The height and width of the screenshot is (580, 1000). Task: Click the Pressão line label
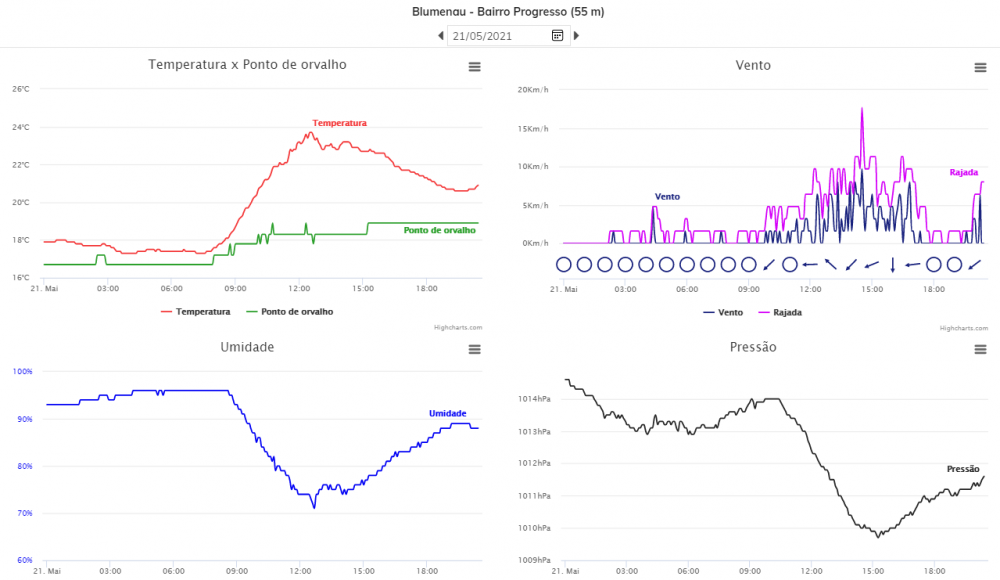pos(963,468)
